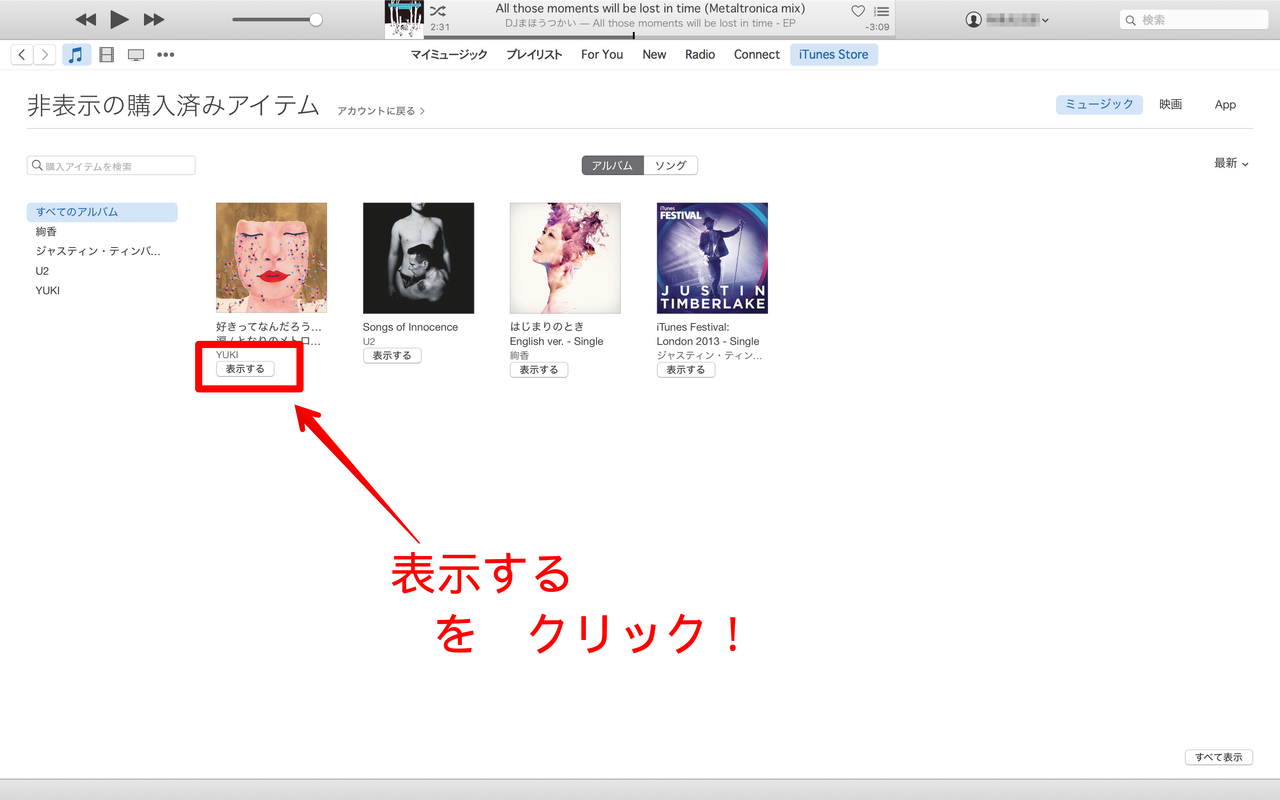This screenshot has height=800, width=1280.
Task: Click the 購入アイテムを検索 field
Action: [111, 166]
